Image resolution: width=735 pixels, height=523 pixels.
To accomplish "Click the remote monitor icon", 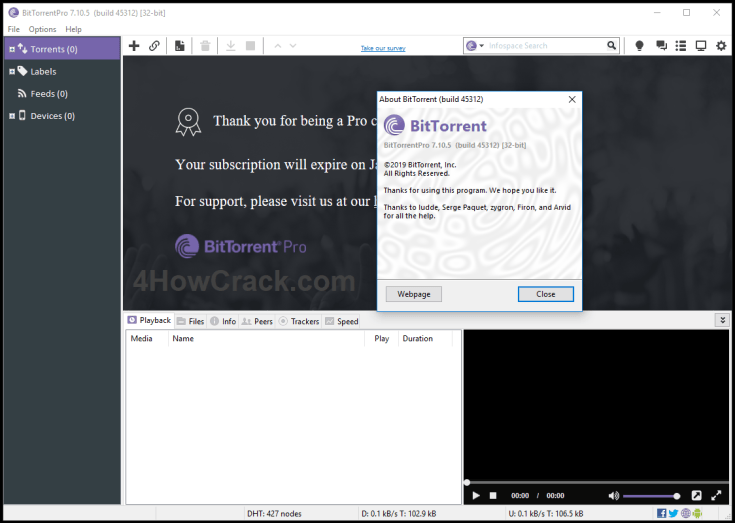I will 701,45.
